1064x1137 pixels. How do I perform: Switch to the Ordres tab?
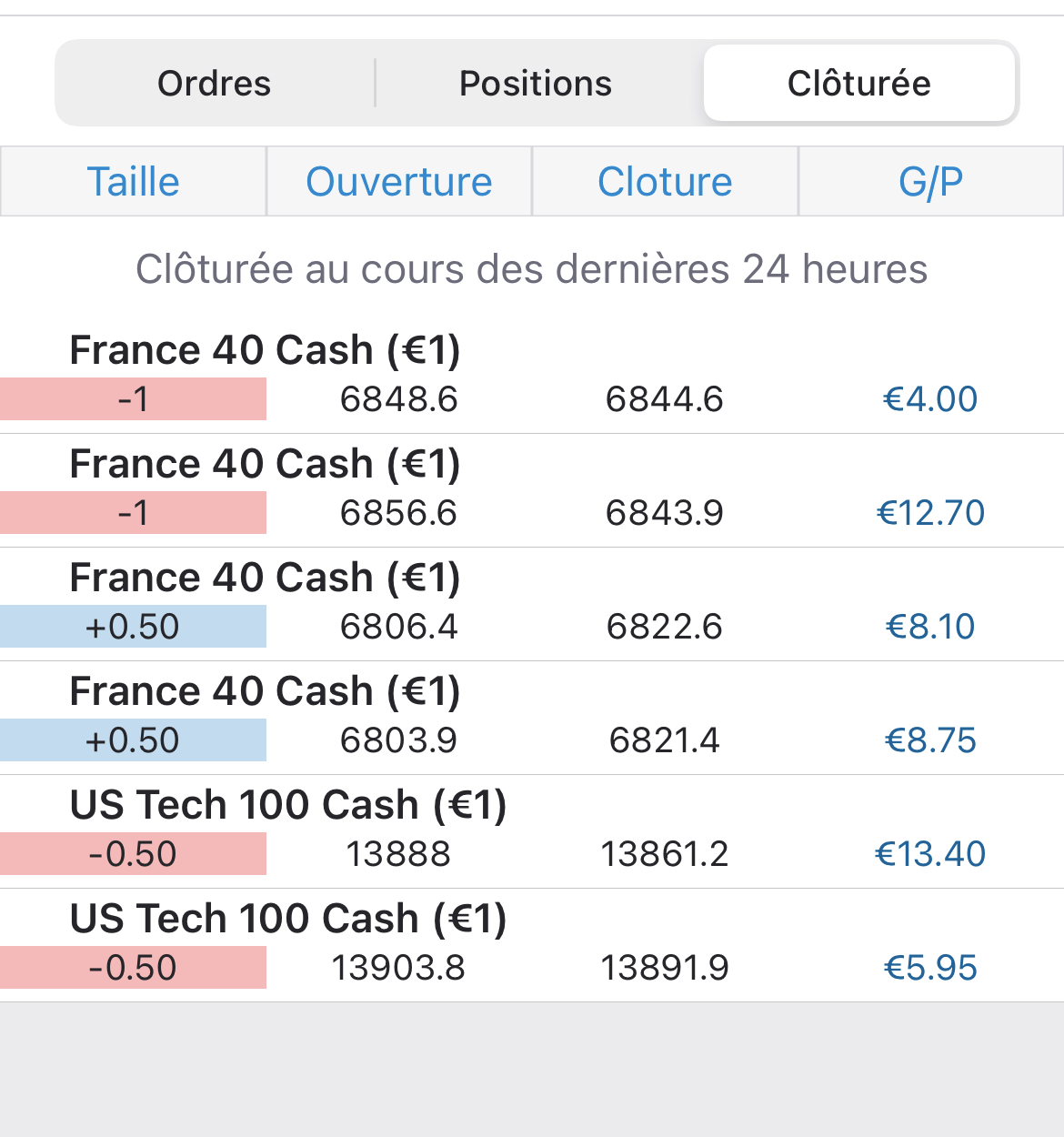(x=215, y=84)
